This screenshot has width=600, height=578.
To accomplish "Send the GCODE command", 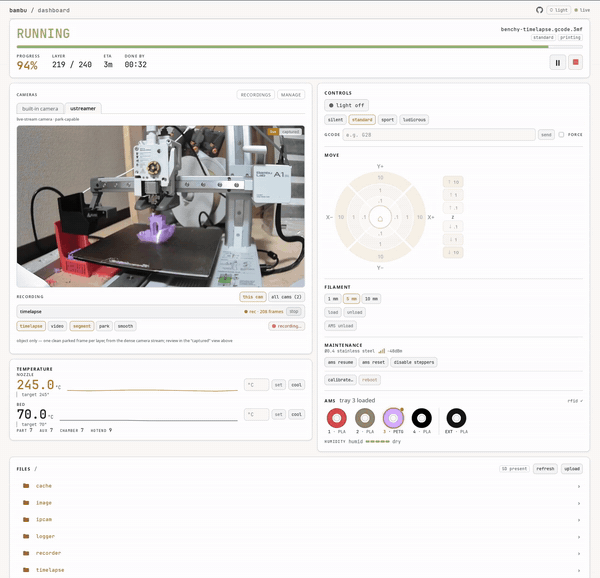I will tap(546, 135).
